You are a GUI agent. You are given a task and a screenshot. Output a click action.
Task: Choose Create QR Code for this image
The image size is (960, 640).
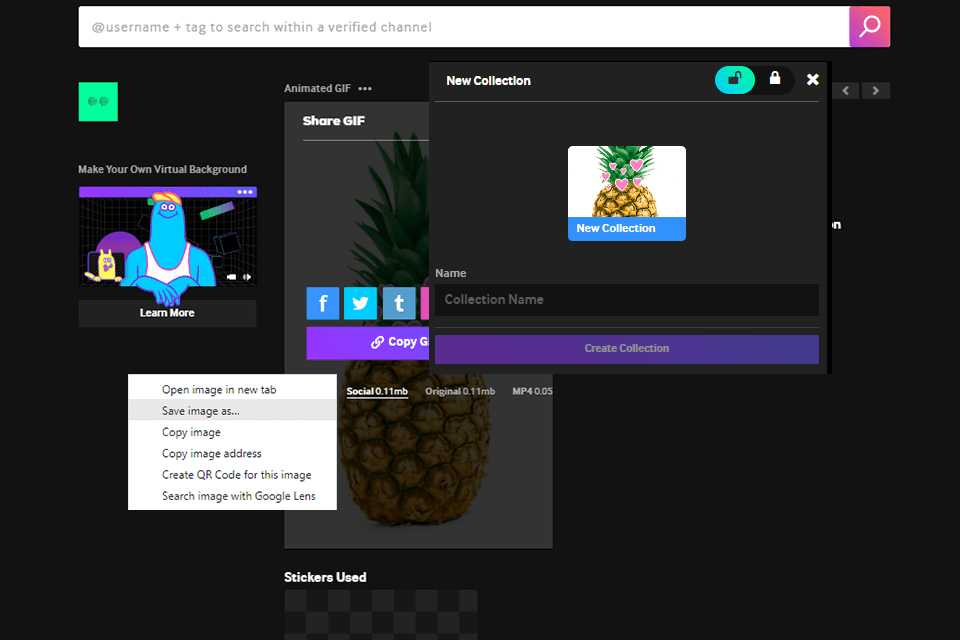tap(232, 475)
